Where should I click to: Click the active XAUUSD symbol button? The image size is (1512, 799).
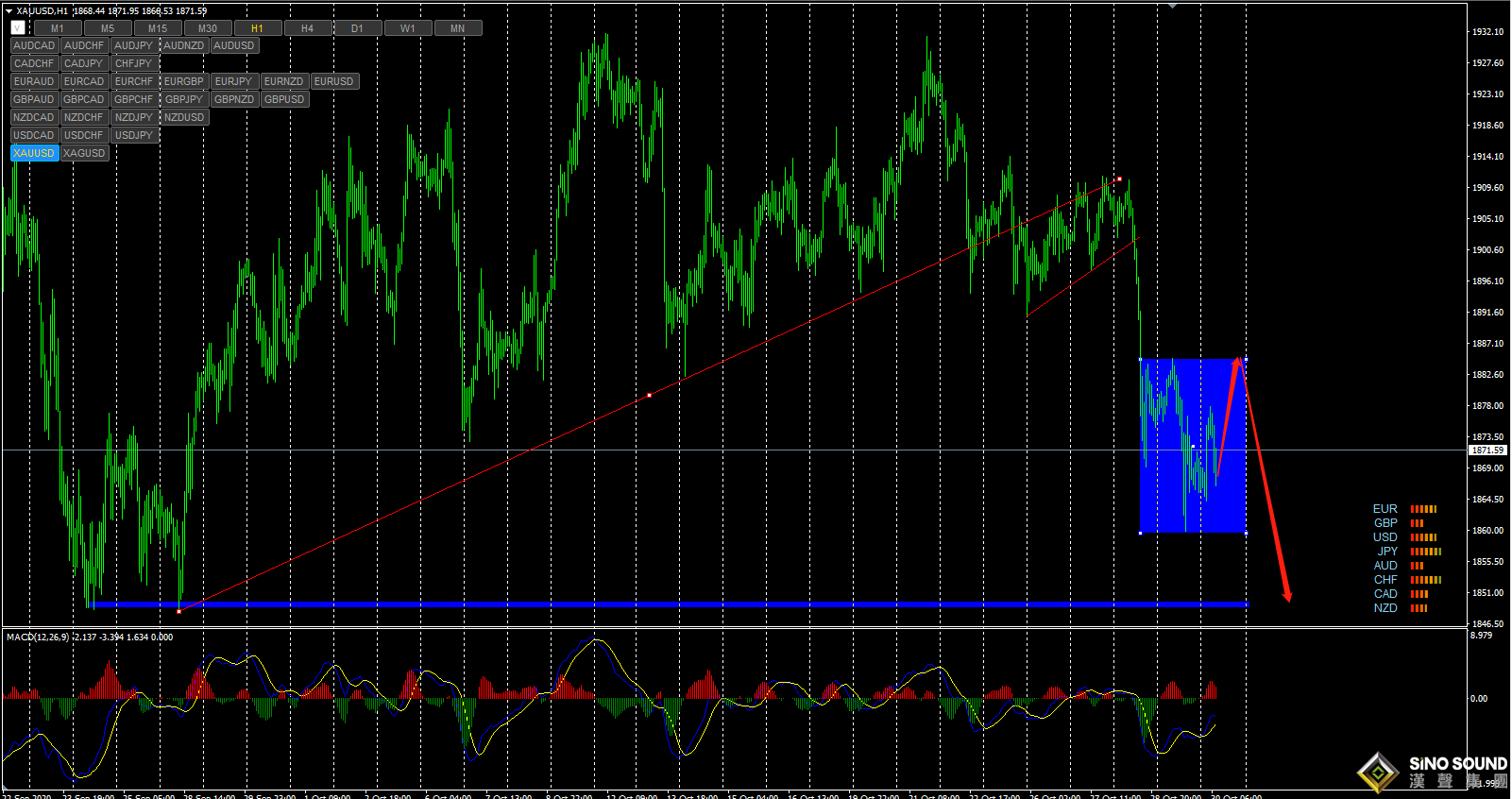point(34,153)
